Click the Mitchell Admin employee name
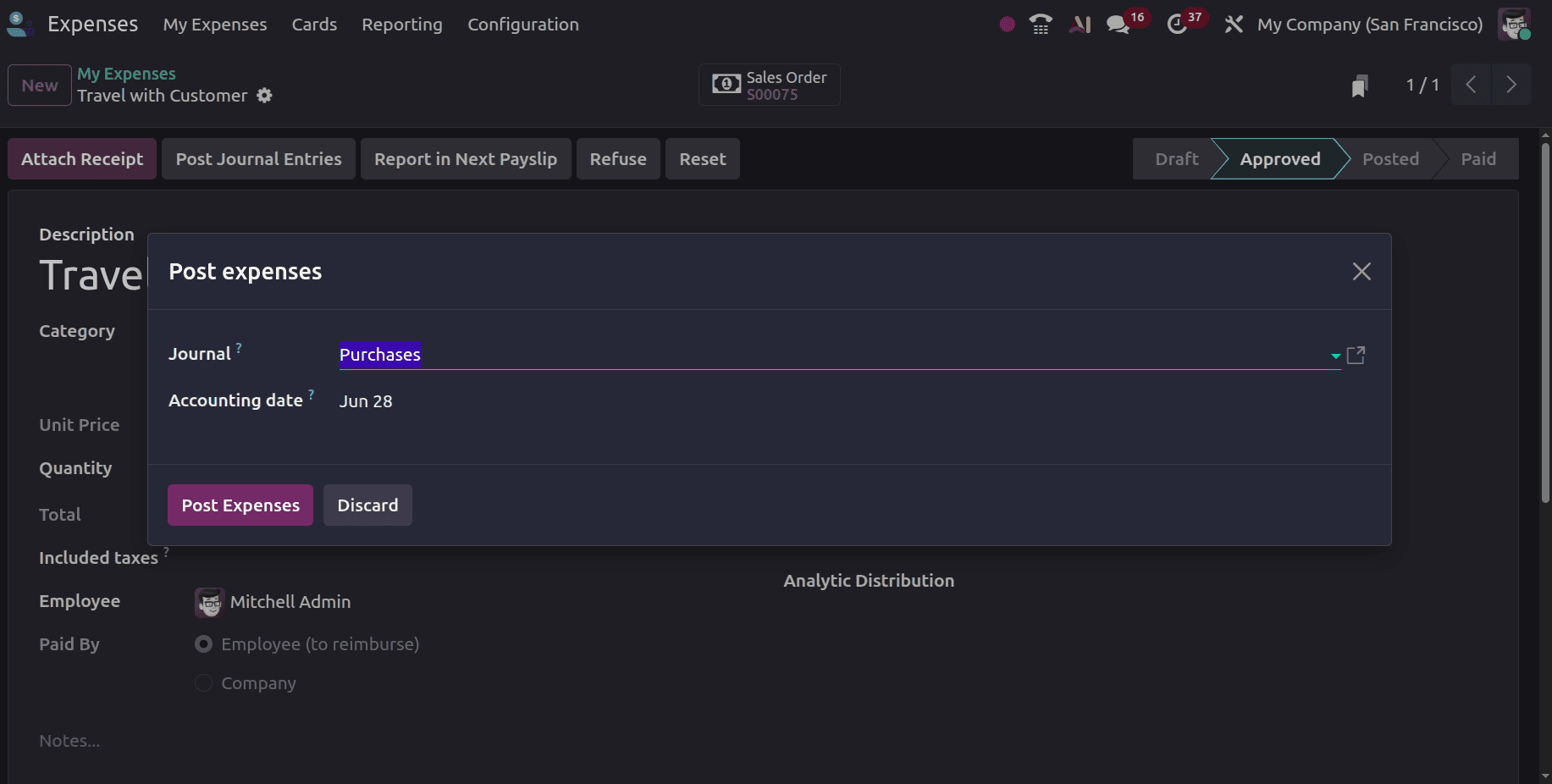The height and width of the screenshot is (784, 1552). click(x=290, y=602)
